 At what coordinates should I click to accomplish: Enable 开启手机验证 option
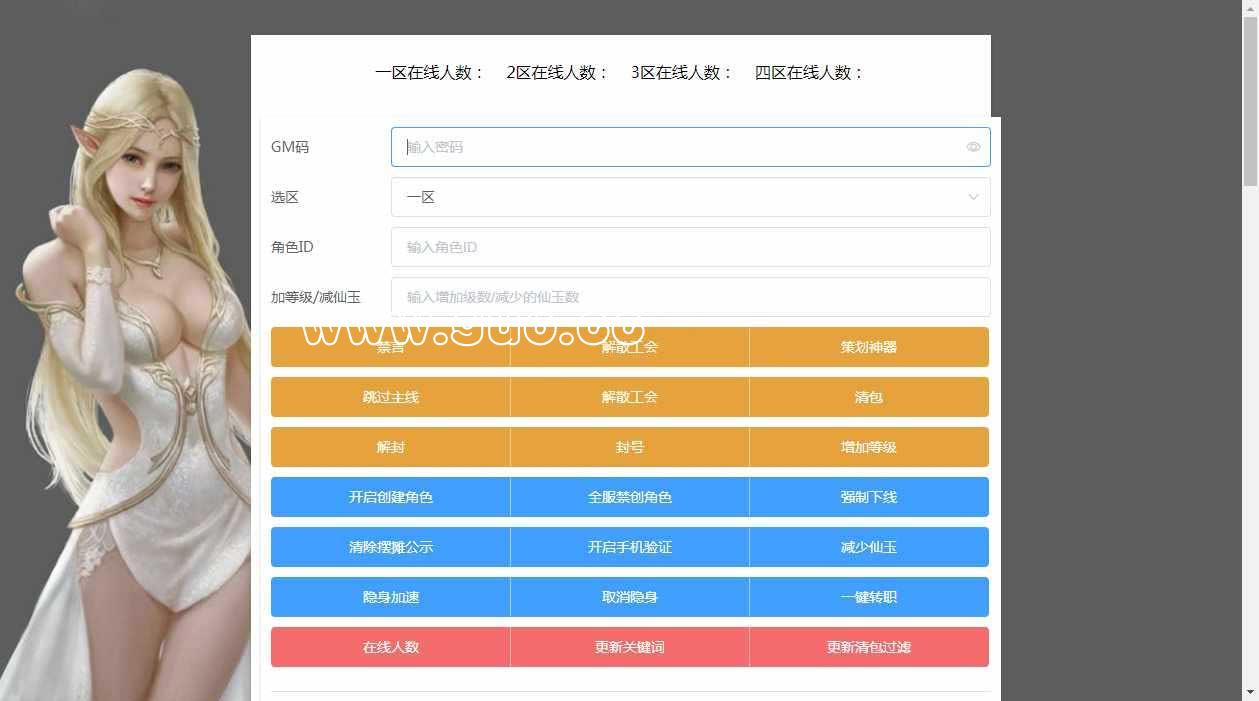coord(629,547)
